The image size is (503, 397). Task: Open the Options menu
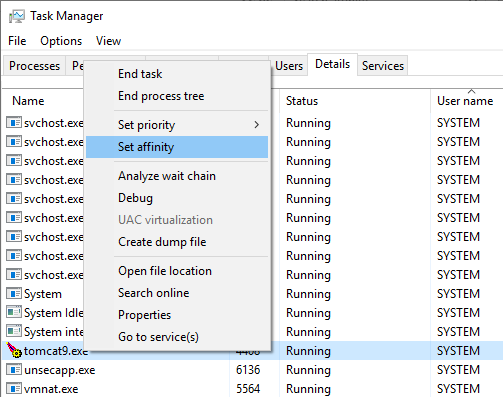61,41
